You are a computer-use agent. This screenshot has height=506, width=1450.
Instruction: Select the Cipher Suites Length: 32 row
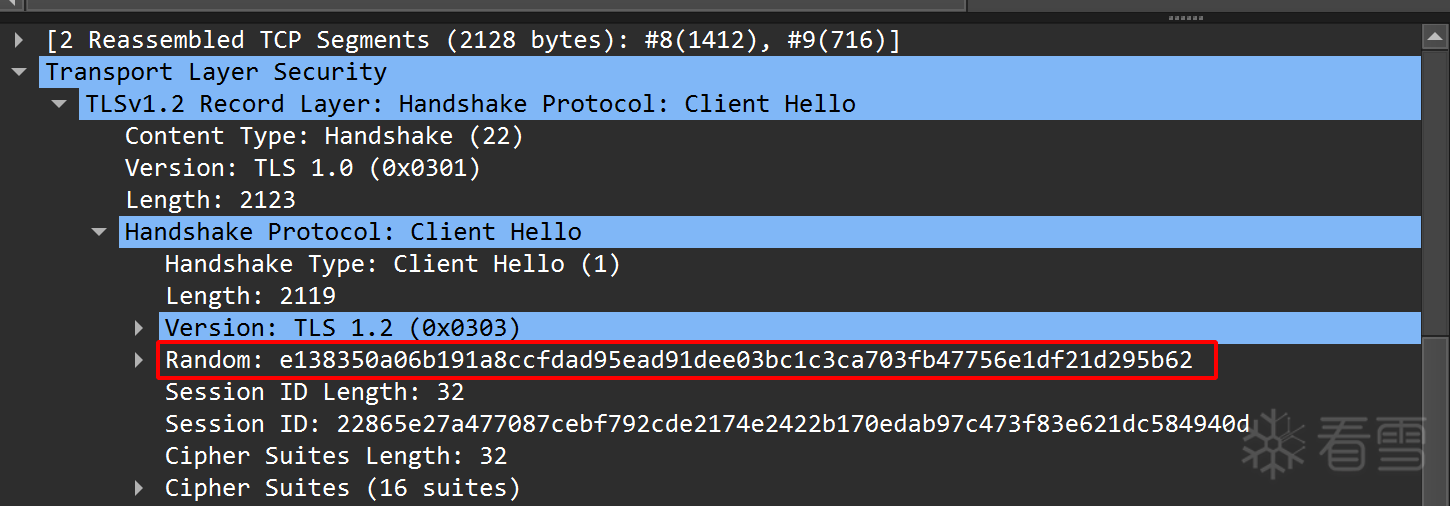335,456
